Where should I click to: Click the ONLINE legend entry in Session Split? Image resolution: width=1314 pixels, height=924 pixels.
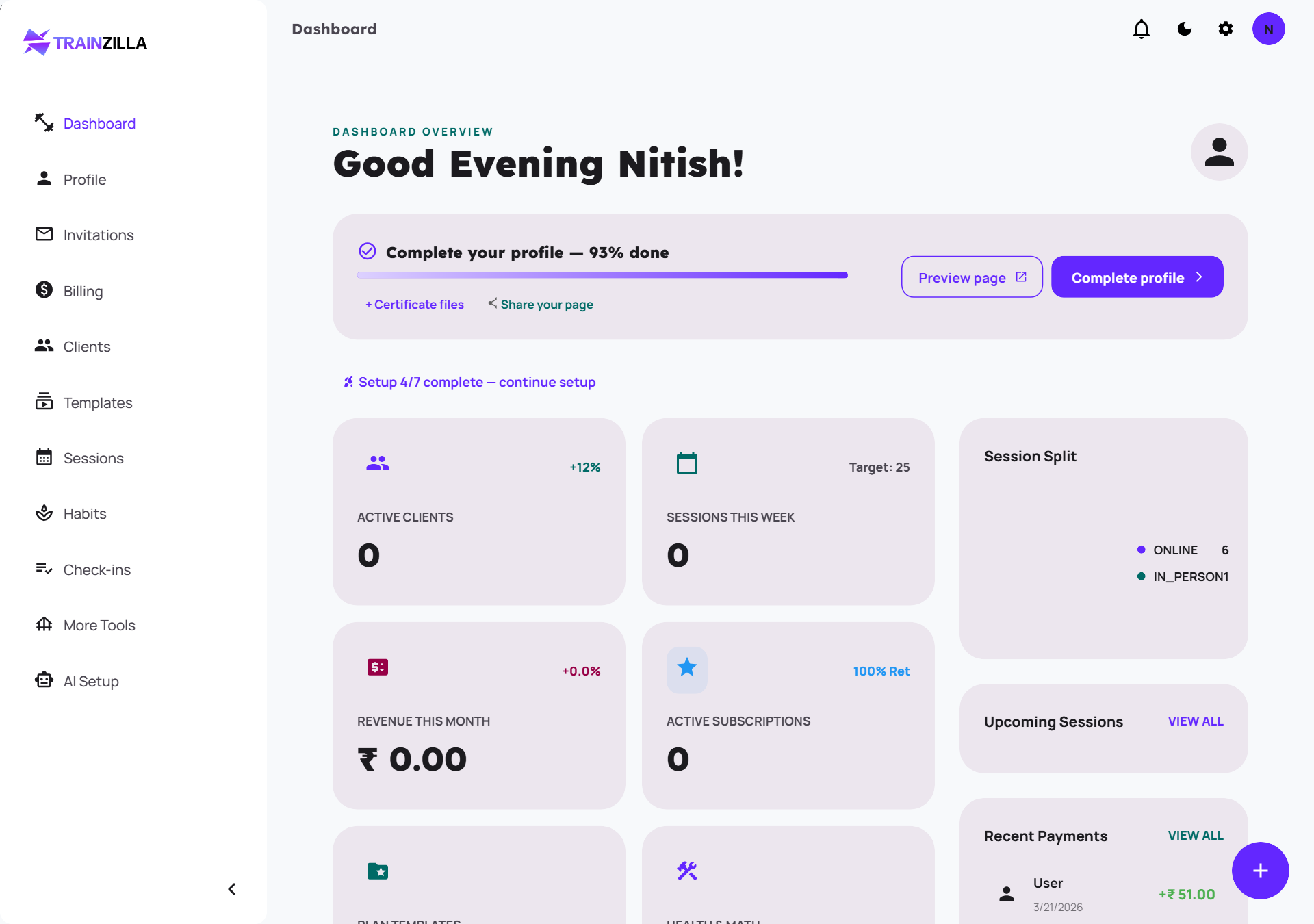[1183, 550]
